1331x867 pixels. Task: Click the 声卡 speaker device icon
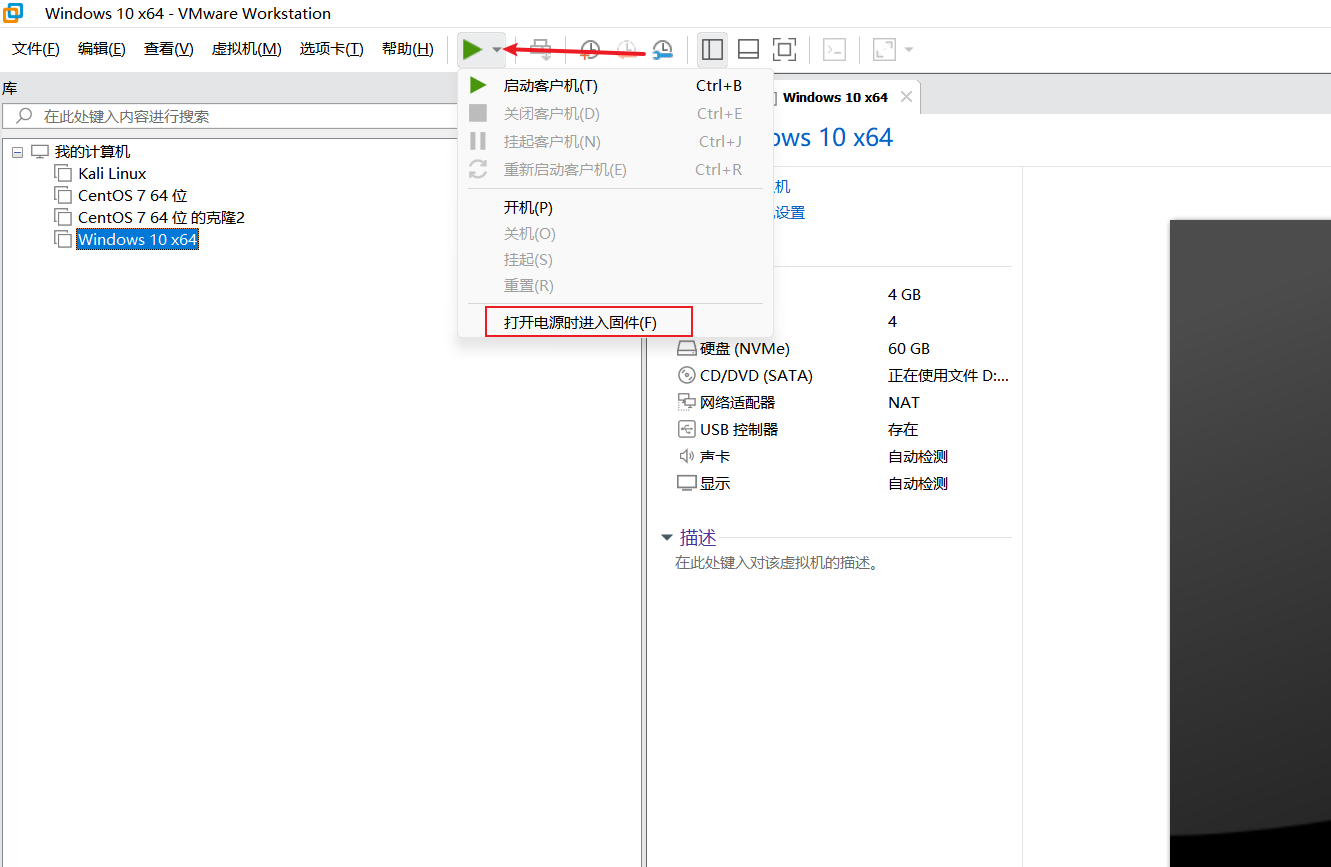point(686,456)
